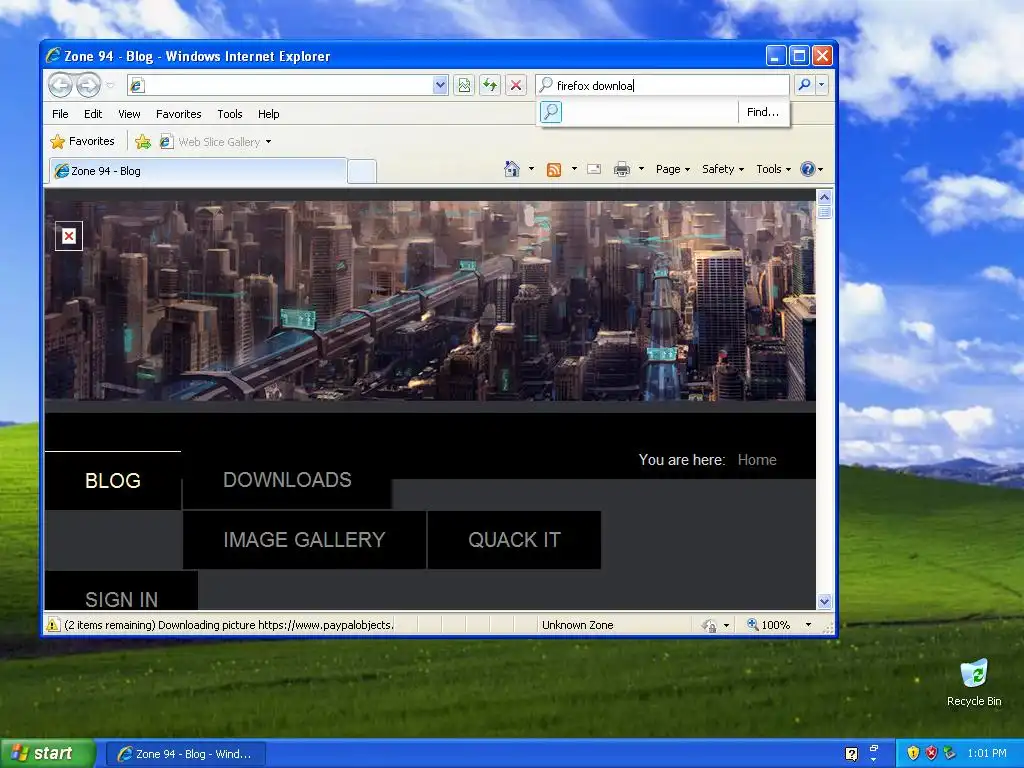Select the 'Zone 94 - Blog' tab
1024x768 pixels.
198,171
